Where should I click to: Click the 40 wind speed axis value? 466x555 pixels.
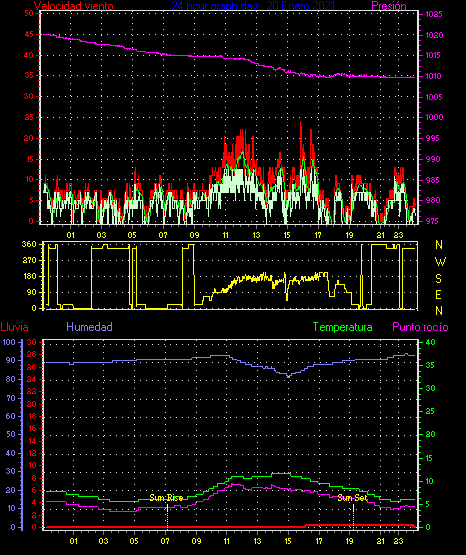(29, 55)
